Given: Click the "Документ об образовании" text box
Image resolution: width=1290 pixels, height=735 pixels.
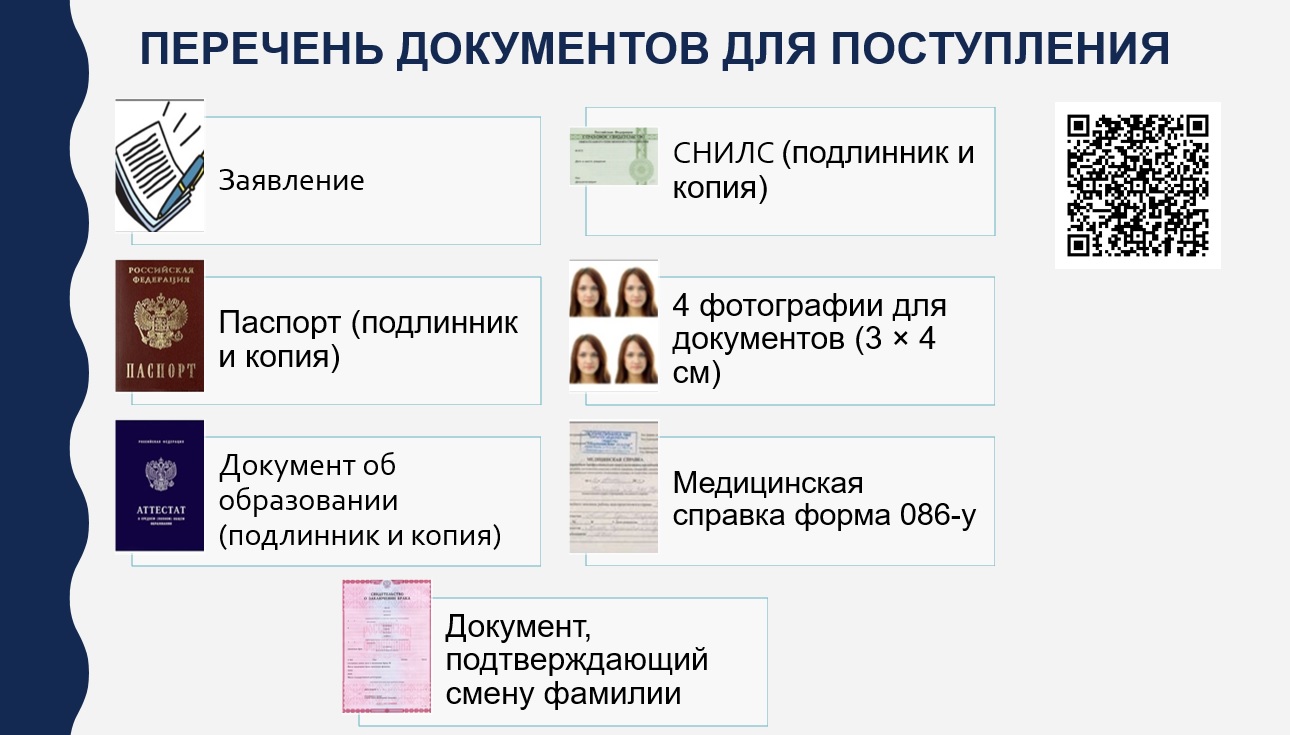Looking at the screenshot, I should tap(359, 500).
